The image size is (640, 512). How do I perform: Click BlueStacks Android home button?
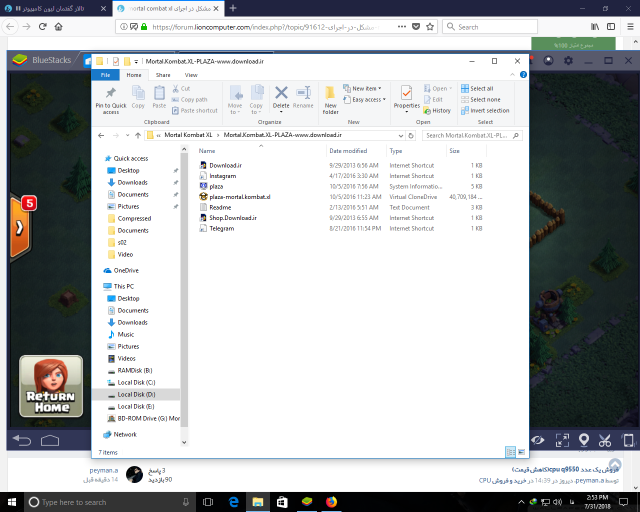point(50,440)
